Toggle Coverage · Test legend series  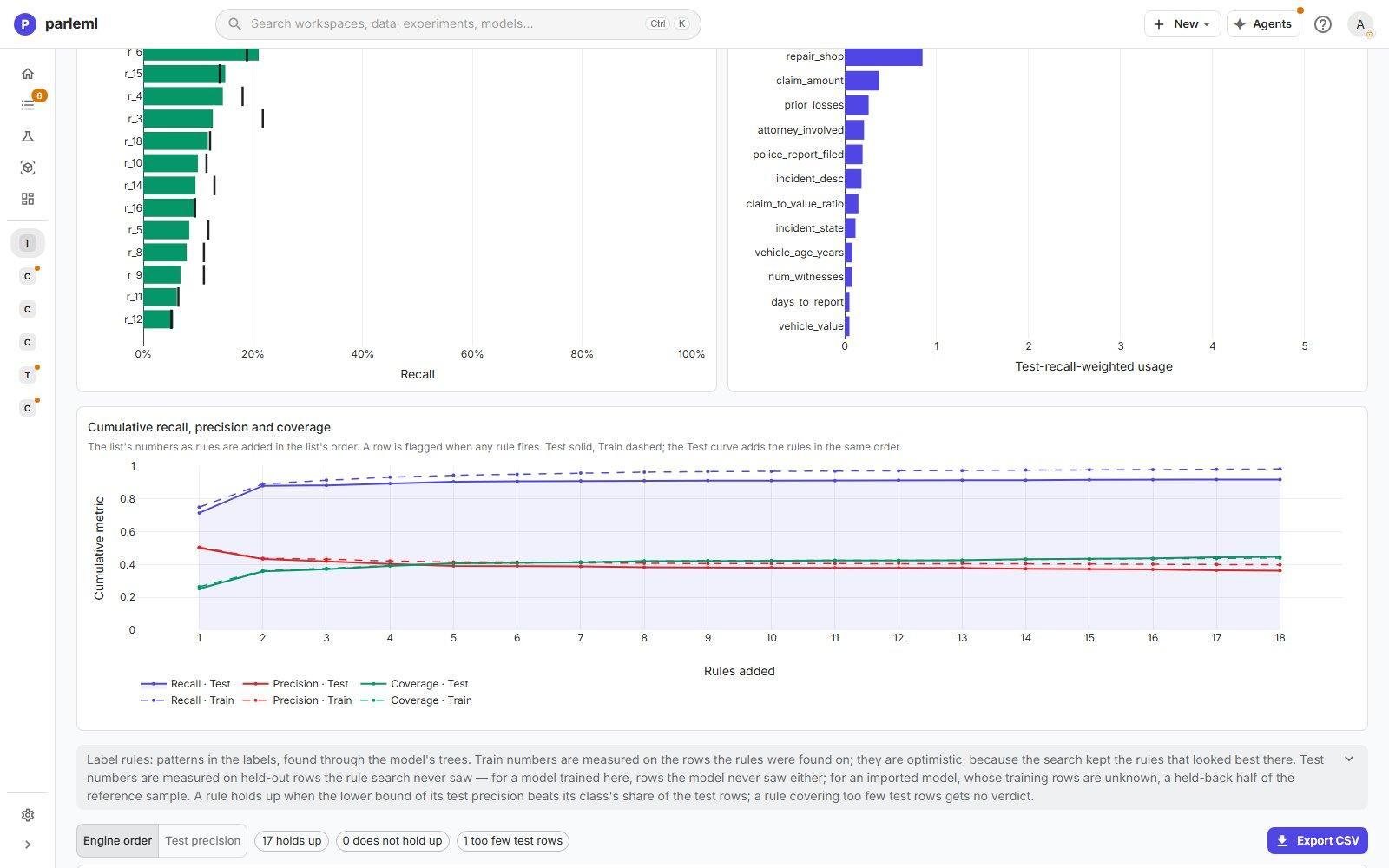(414, 684)
